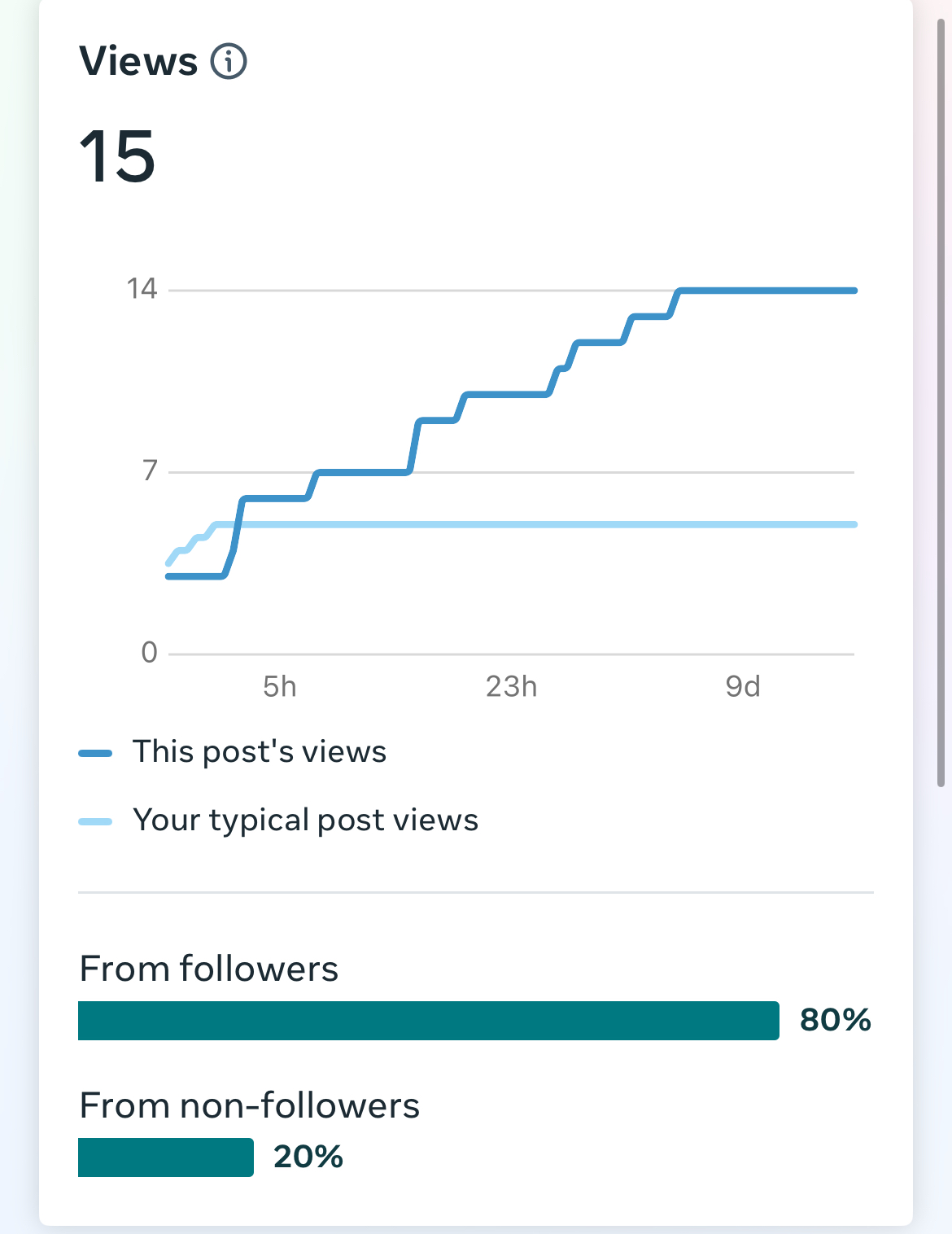
Task: Click the 80% percentage label
Action: pos(835,1020)
